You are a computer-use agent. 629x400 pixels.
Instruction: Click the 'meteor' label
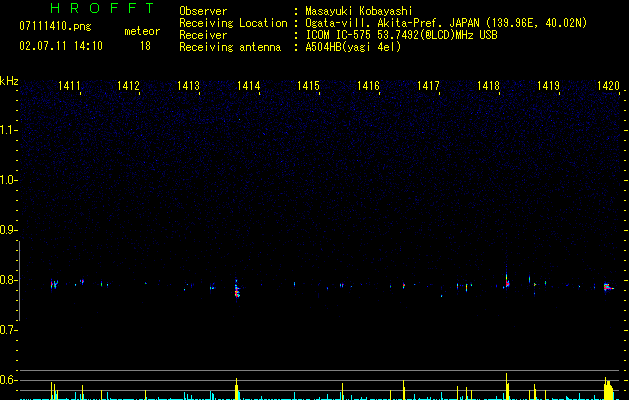[142, 31]
